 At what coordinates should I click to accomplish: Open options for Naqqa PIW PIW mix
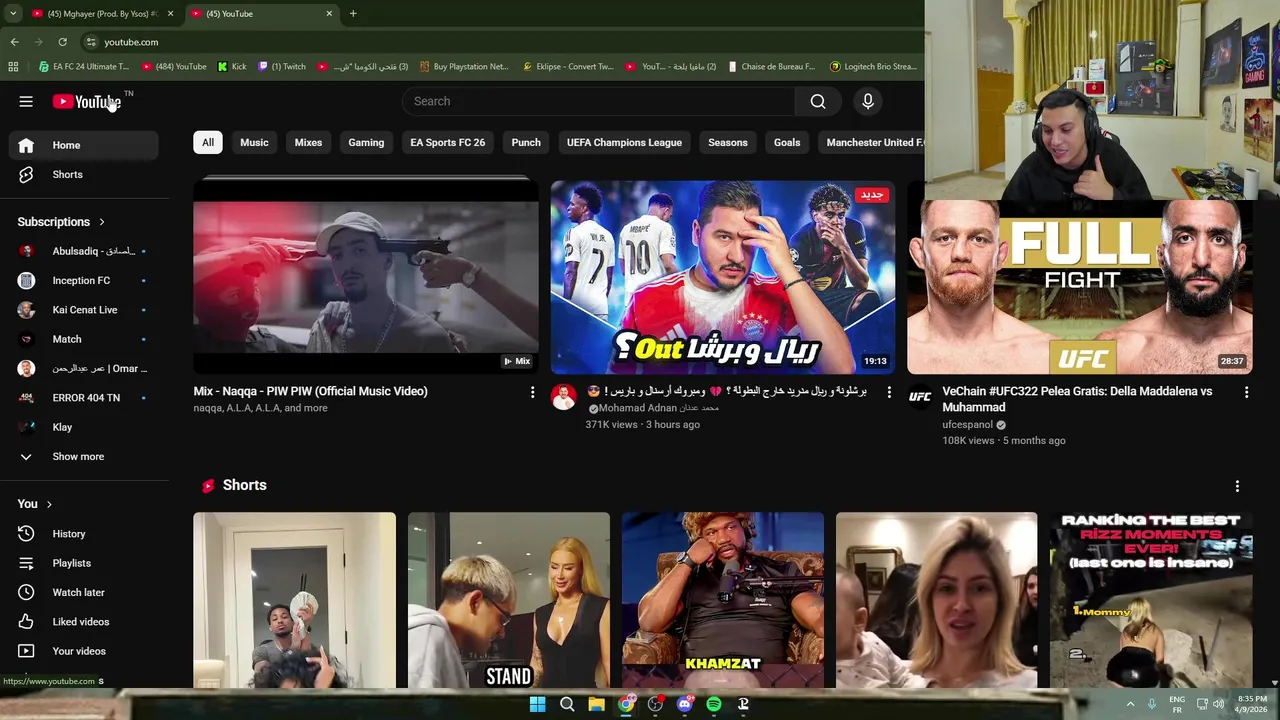[532, 392]
